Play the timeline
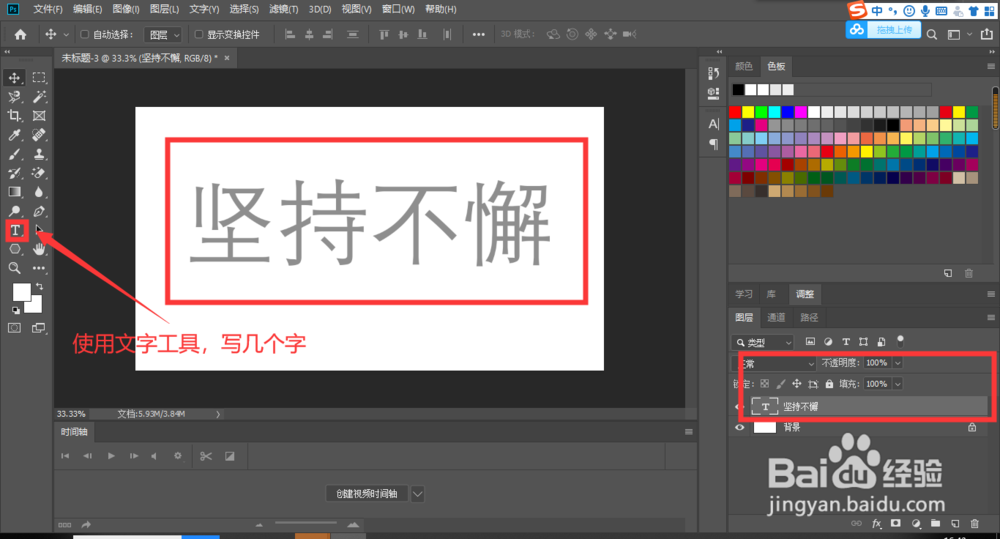This screenshot has height=539, width=1000. (111, 456)
